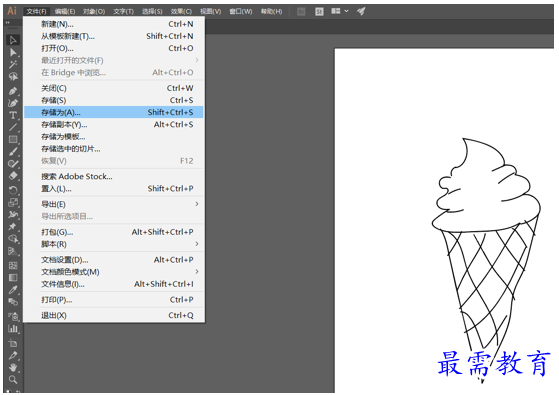This screenshot has height=395, width=559.
Task: Choose the Symbol Sprayer tool
Action: coord(13,316)
